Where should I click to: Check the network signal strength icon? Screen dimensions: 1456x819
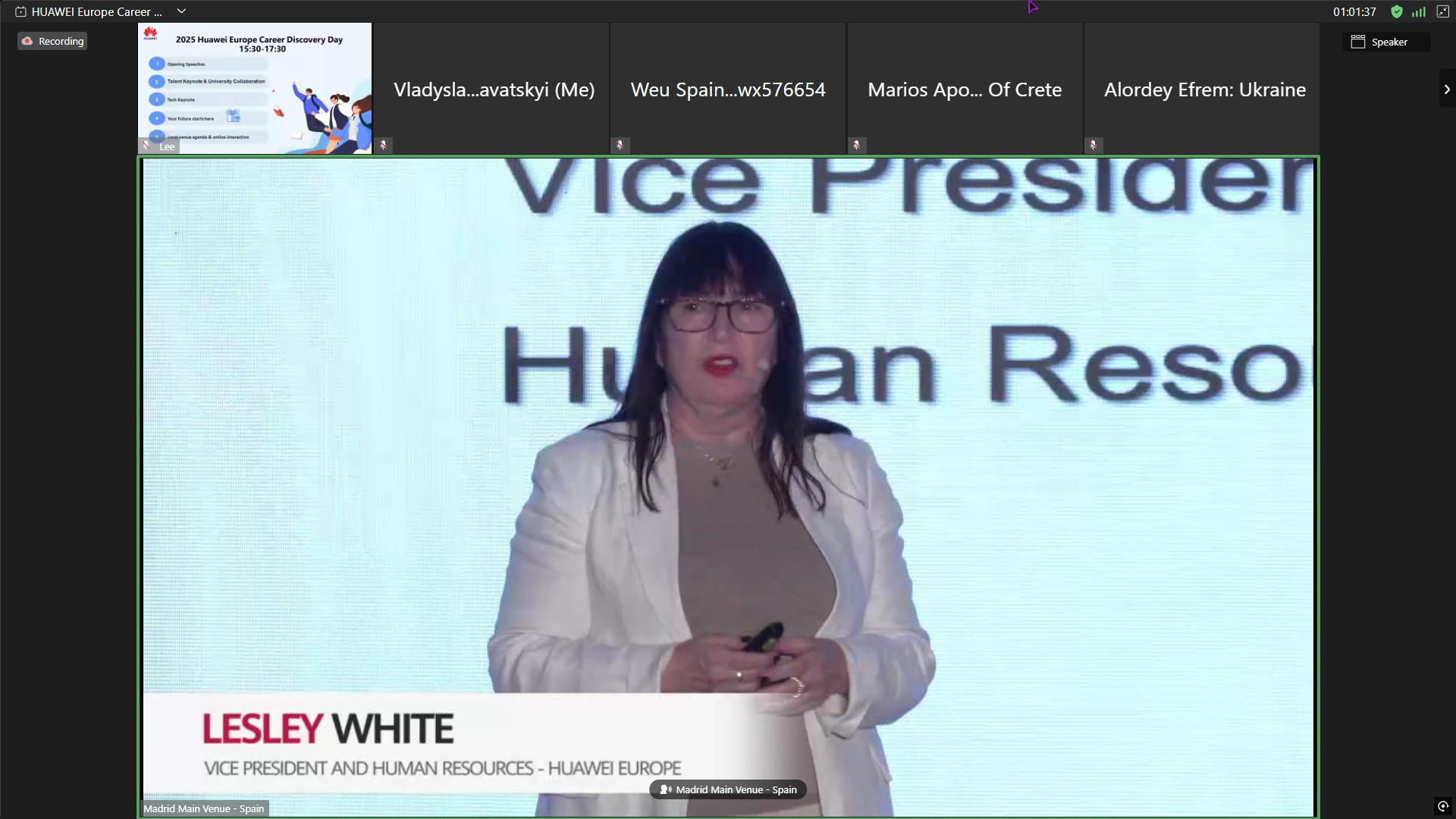coord(1418,11)
